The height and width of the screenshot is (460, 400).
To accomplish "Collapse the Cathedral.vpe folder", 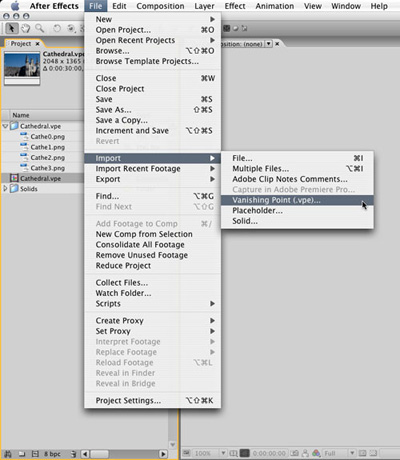I will (x=5, y=126).
